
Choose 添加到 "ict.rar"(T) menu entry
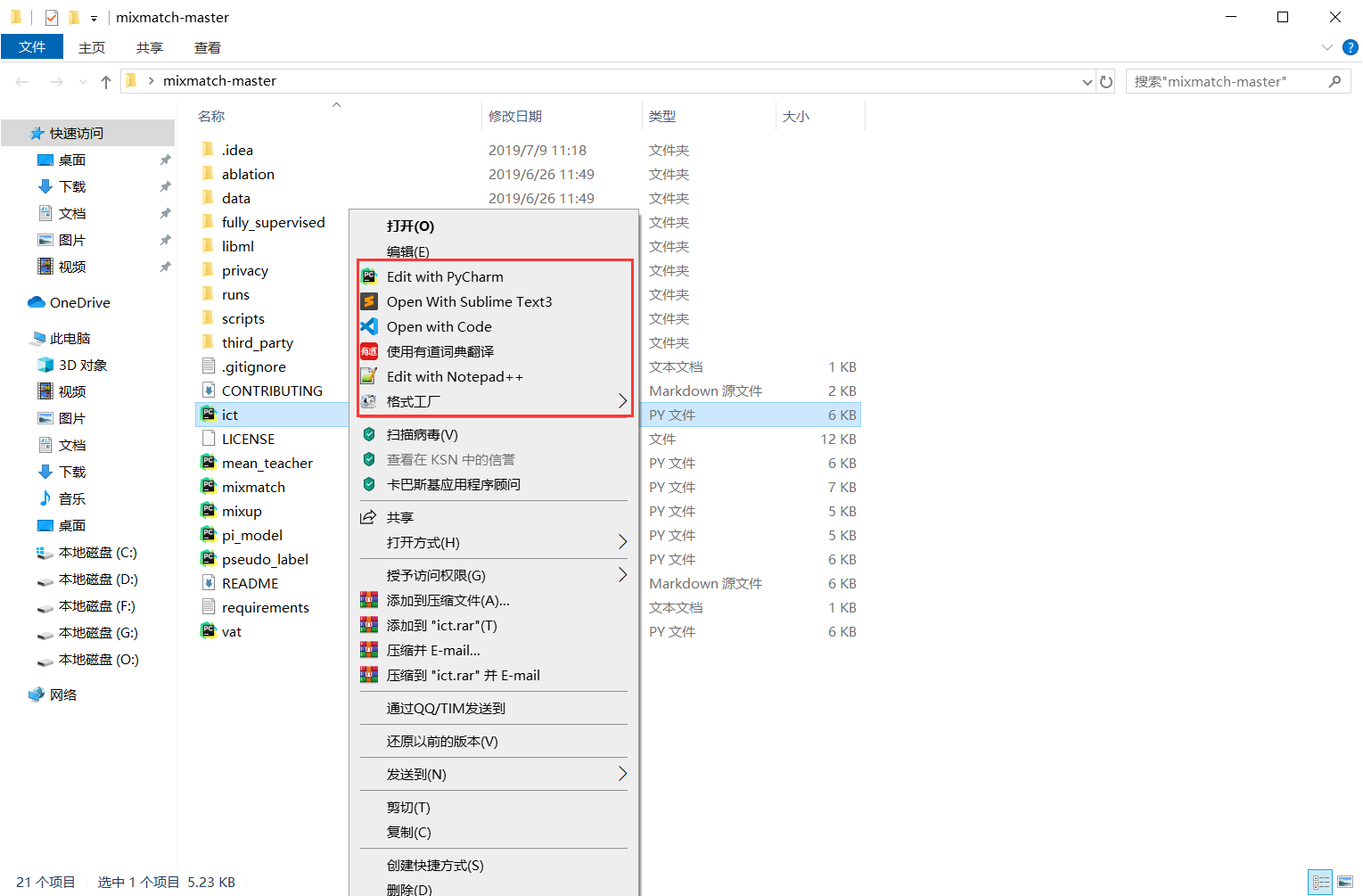tap(442, 625)
